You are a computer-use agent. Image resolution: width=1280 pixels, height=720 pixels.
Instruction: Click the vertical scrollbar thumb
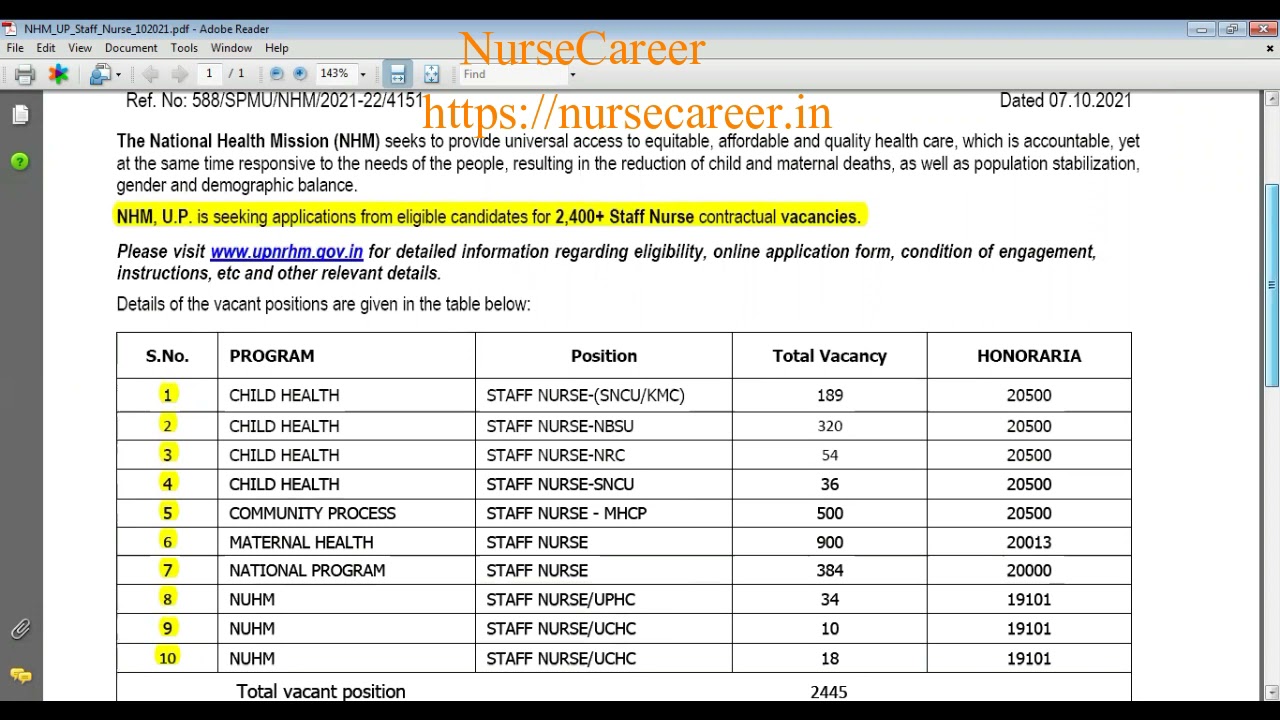coord(1271,285)
